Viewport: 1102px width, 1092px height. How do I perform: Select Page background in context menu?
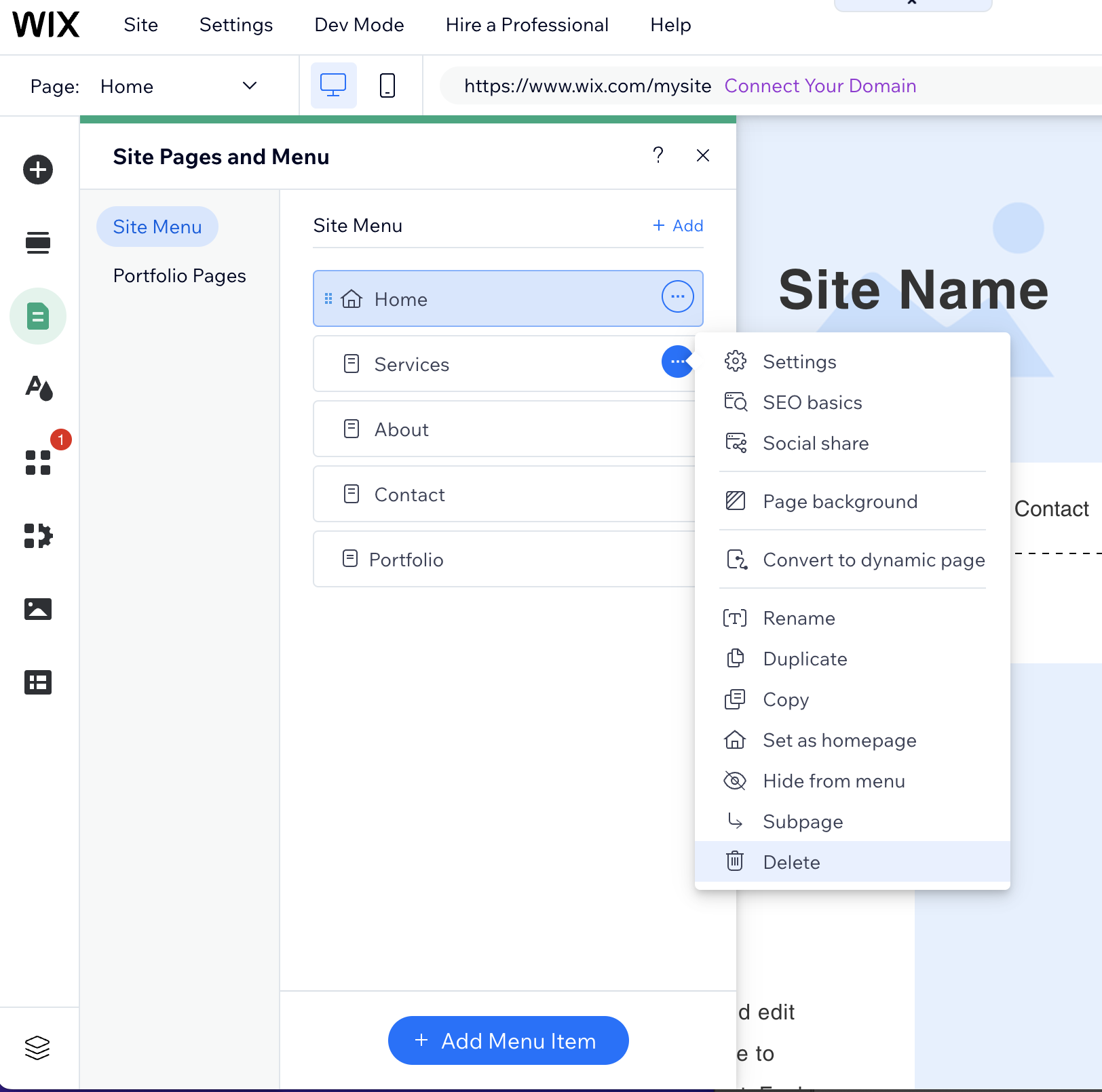point(839,502)
